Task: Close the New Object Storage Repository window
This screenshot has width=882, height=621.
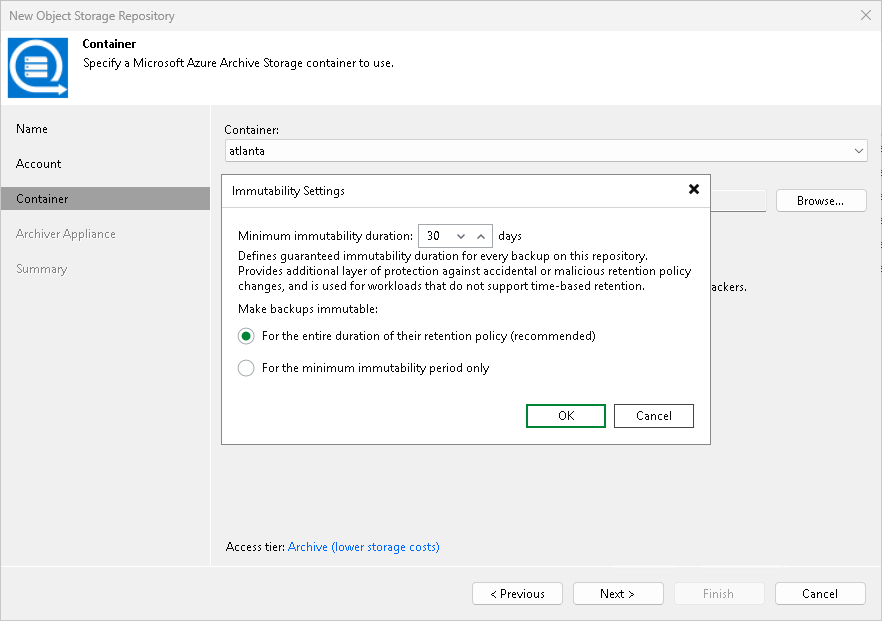Action: [866, 15]
